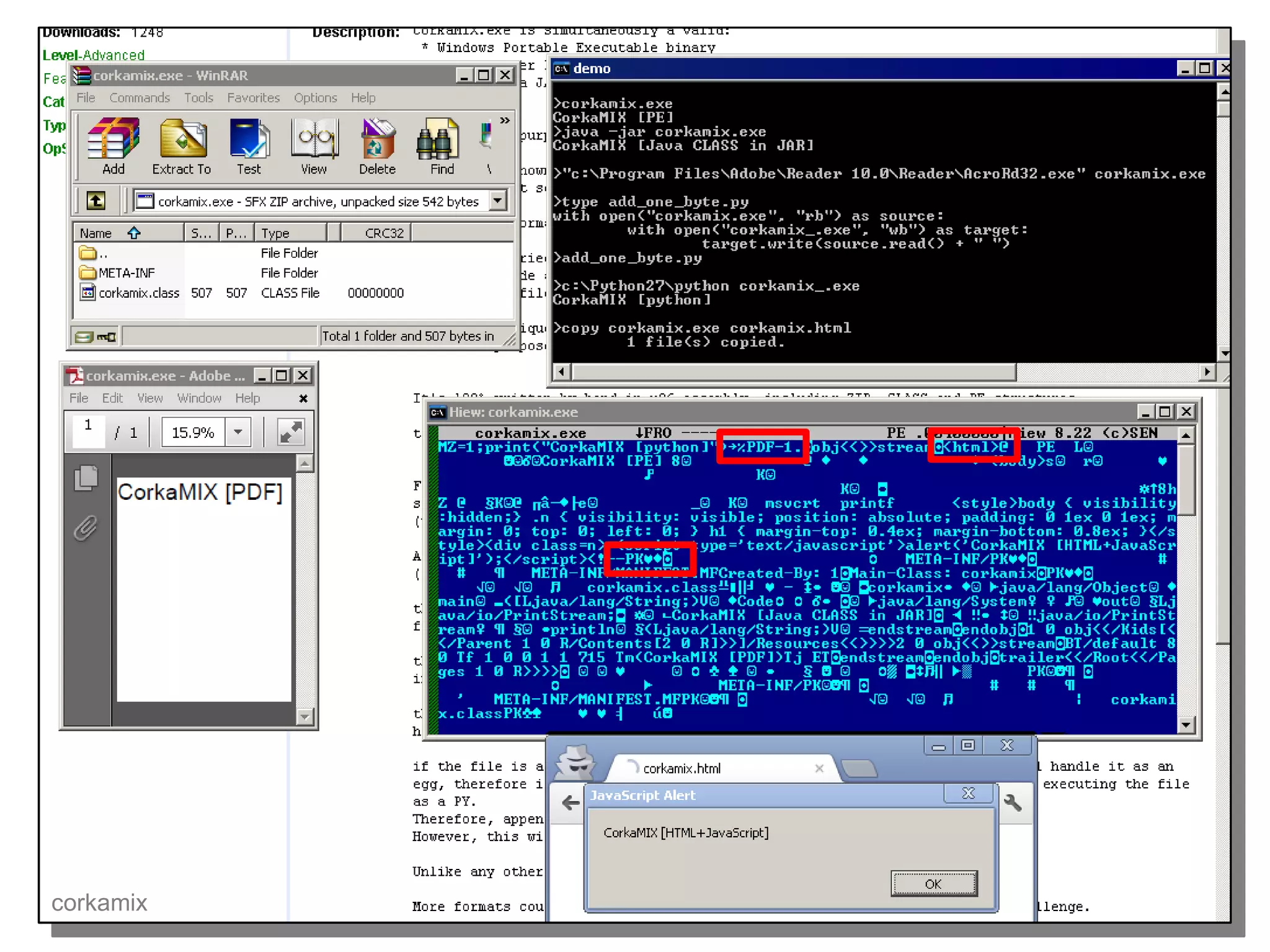This screenshot has width=1270, height=952.
Task: Toggle the Adobe Reader fullscreen read mode
Action: pyautogui.click(x=290, y=432)
